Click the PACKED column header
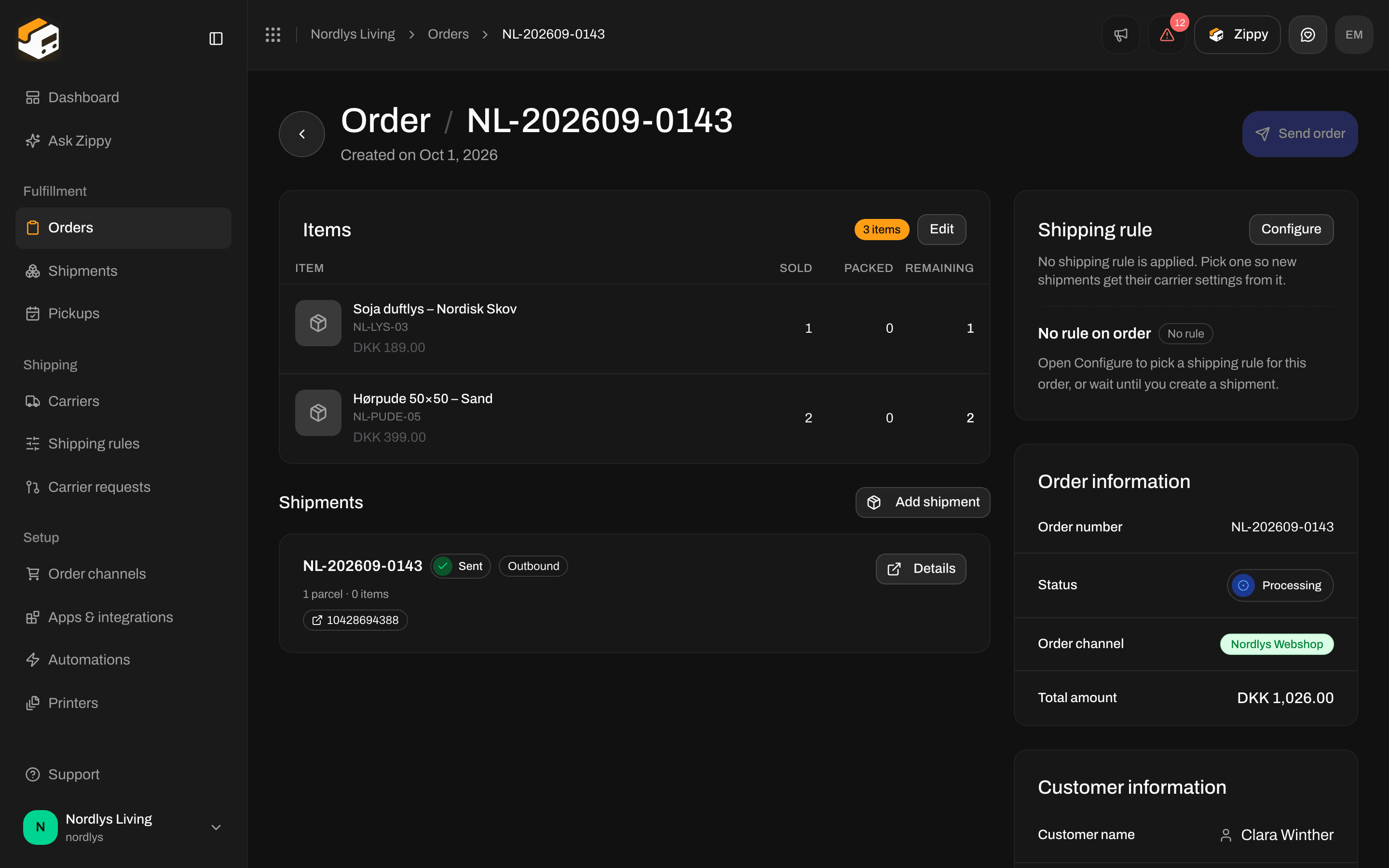The height and width of the screenshot is (868, 1389). click(869, 268)
